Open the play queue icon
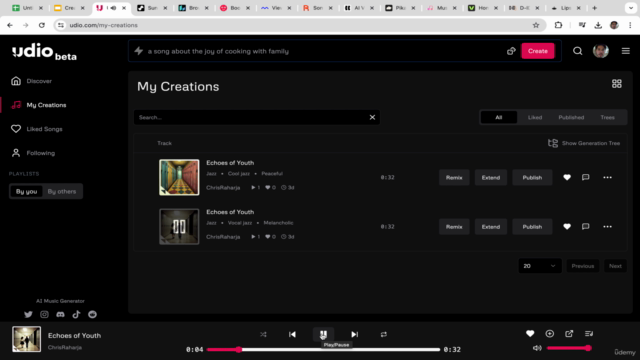Image resolution: width=640 pixels, height=360 pixels. pos(589,334)
